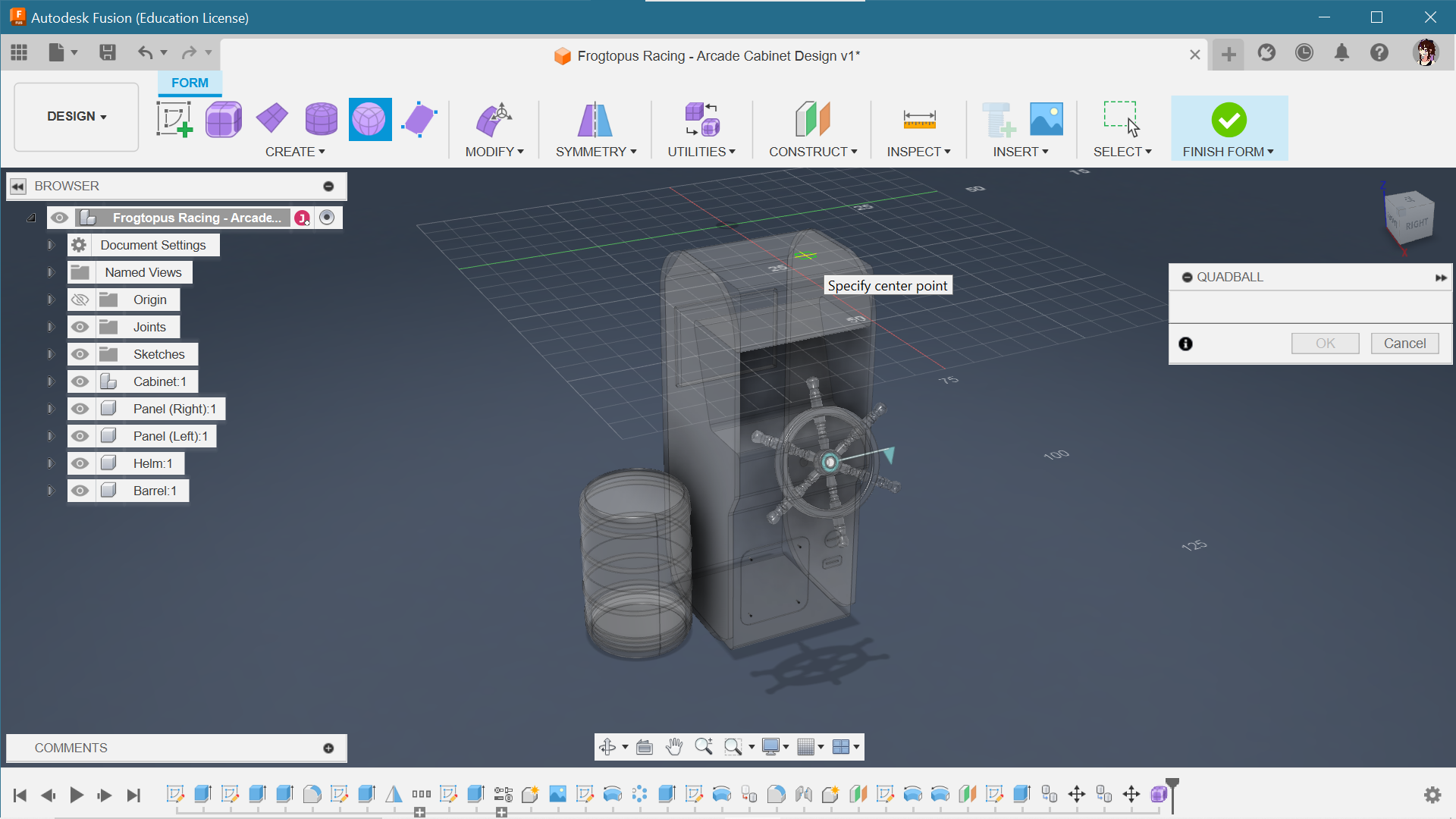The image size is (1456, 819).
Task: Select the Edit Form modify tool
Action: point(494,119)
